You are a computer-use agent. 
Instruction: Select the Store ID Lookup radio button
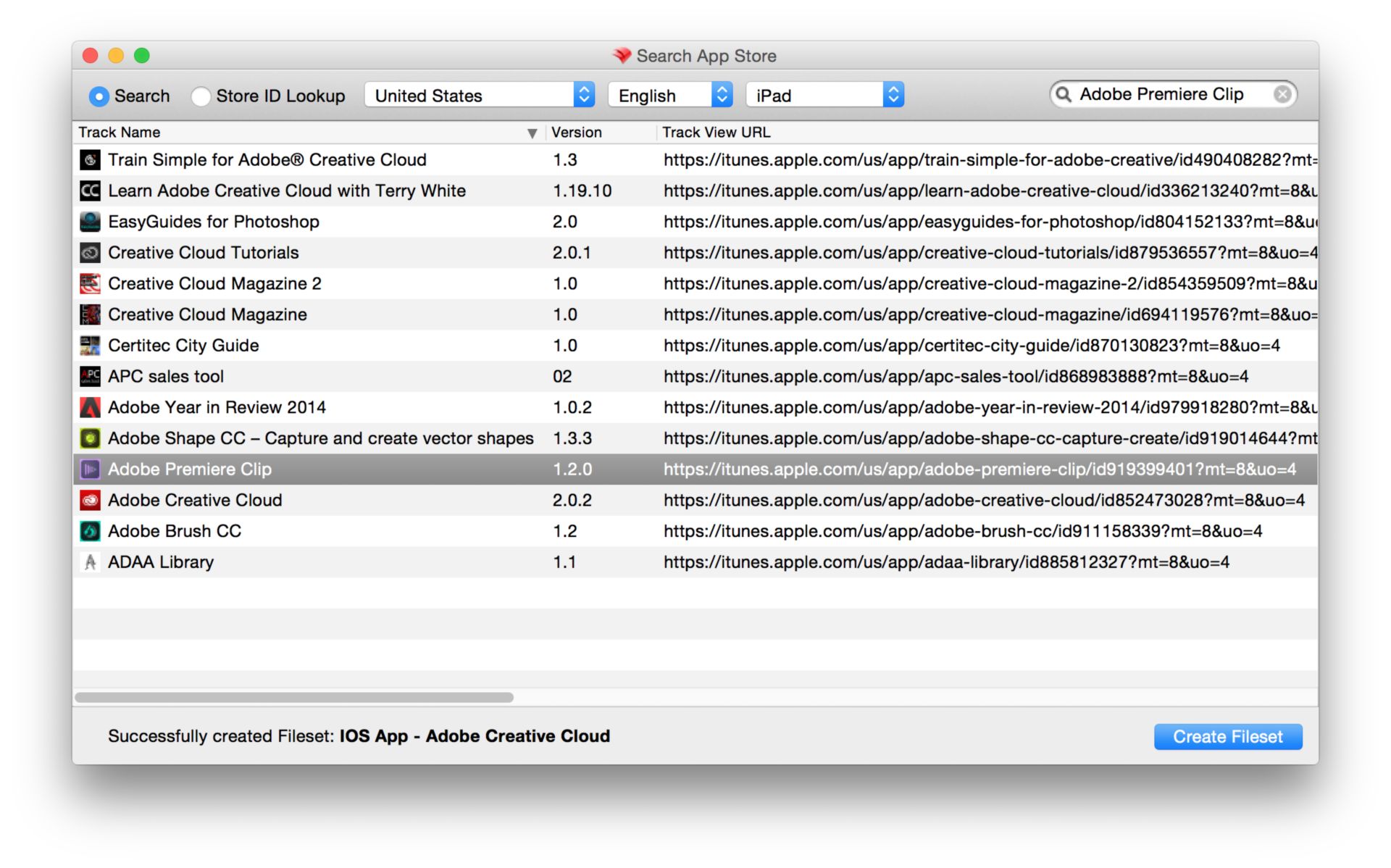201,96
